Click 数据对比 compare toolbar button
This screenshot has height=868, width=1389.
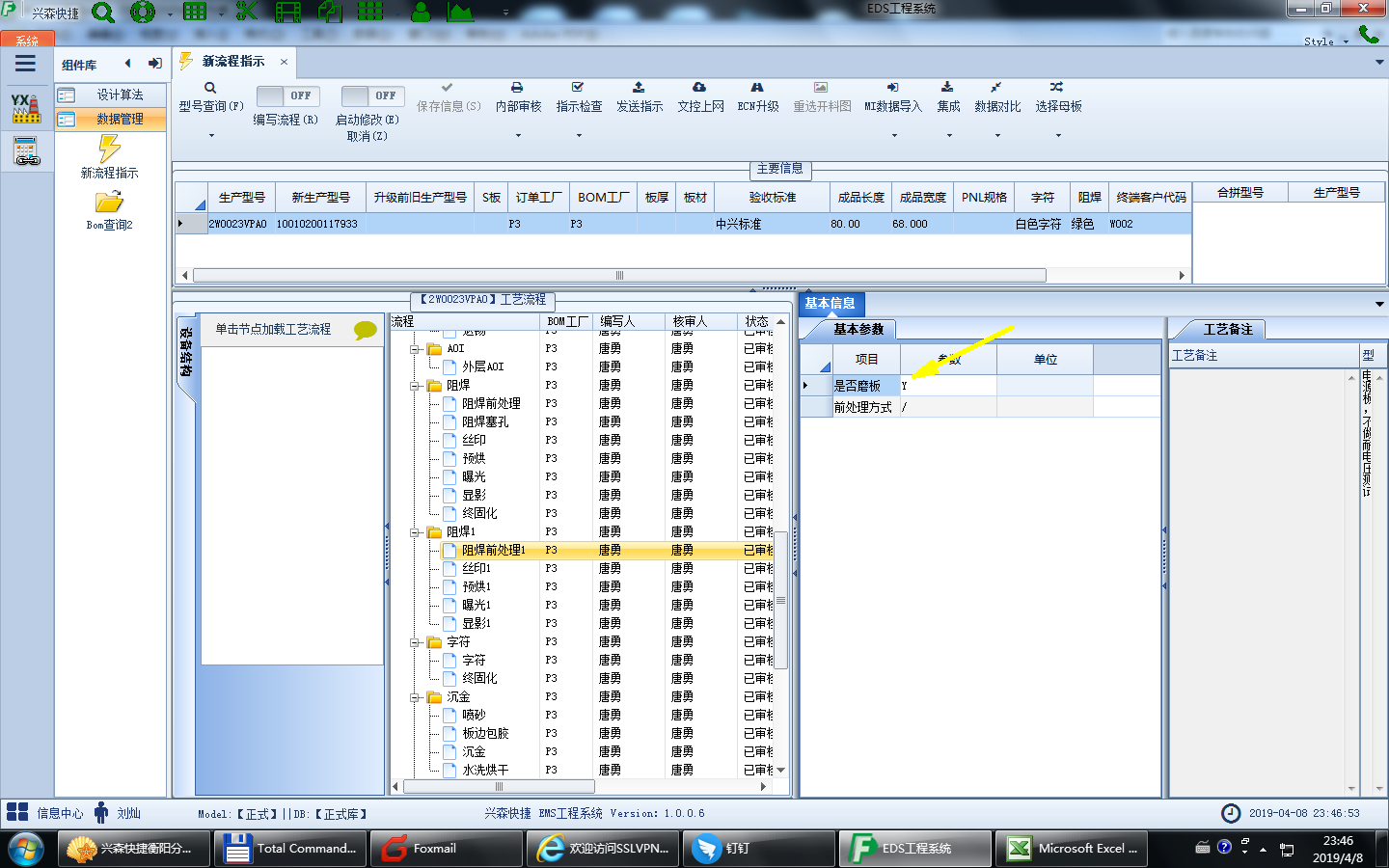coord(997,97)
